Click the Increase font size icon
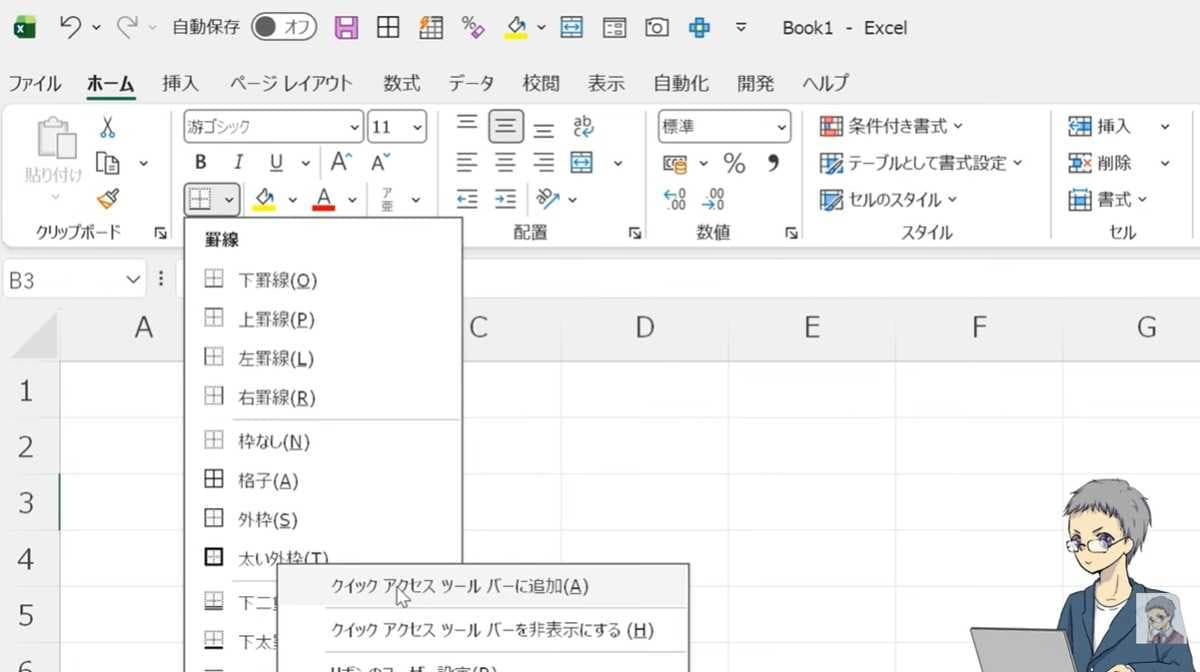Viewport: 1200px width, 672px height. (341, 162)
